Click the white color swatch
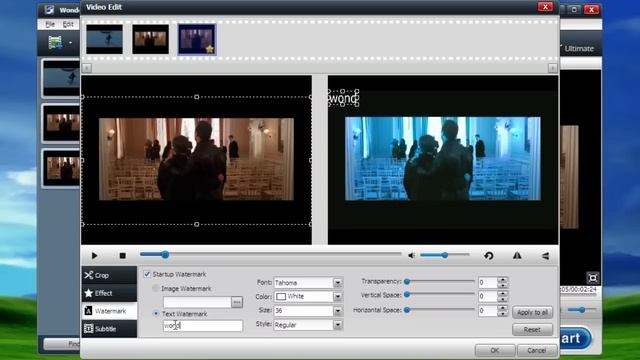 coord(281,297)
